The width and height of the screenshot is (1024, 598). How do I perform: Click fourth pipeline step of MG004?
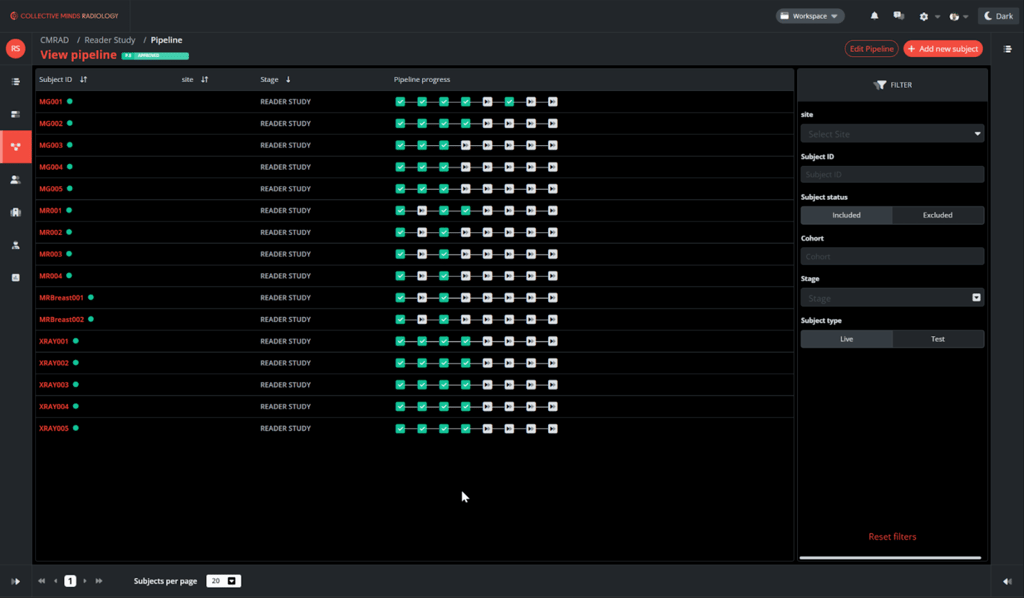tap(466, 167)
